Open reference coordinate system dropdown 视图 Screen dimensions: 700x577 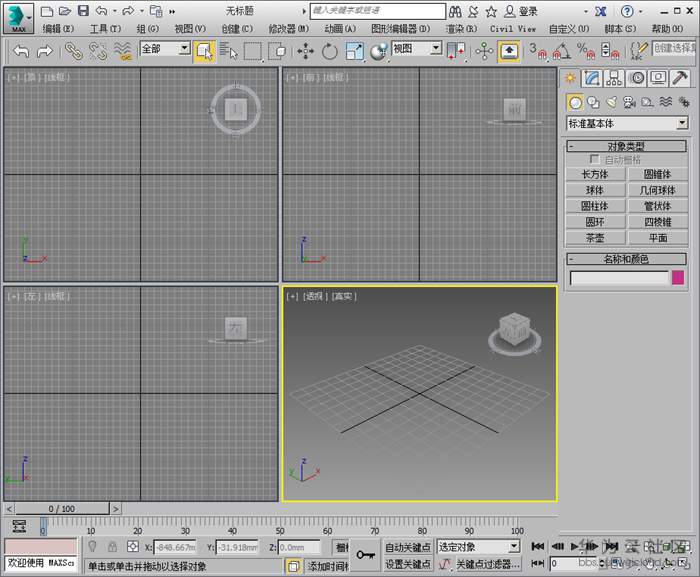click(x=417, y=49)
